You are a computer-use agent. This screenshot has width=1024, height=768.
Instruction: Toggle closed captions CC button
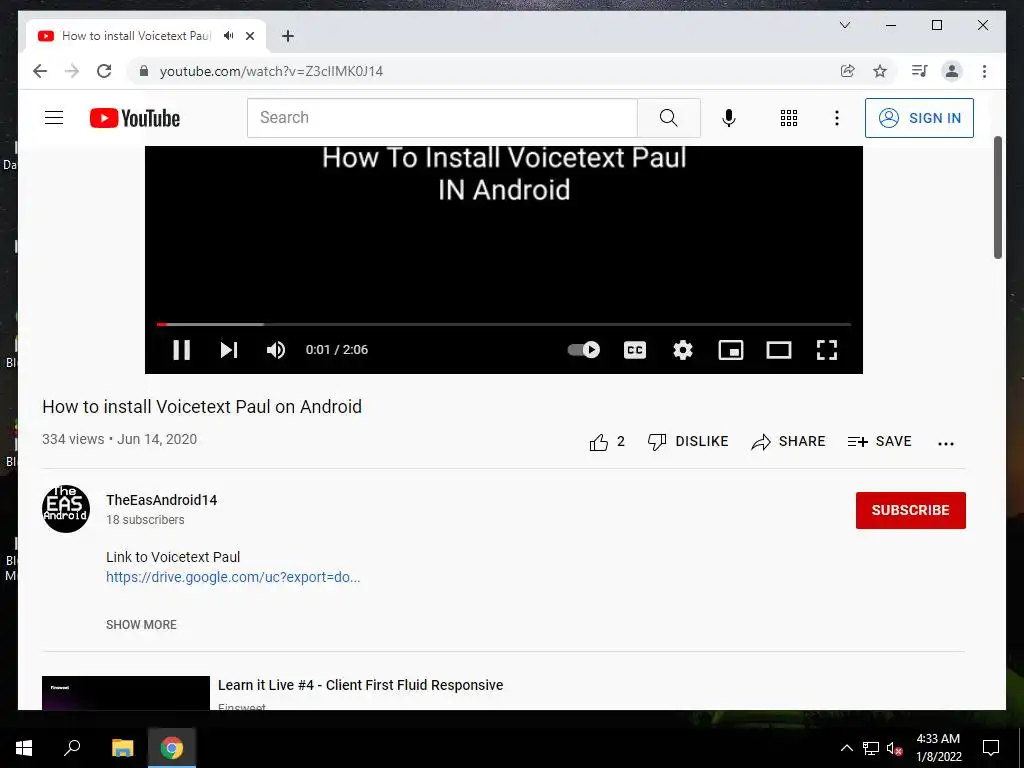pyautogui.click(x=635, y=350)
